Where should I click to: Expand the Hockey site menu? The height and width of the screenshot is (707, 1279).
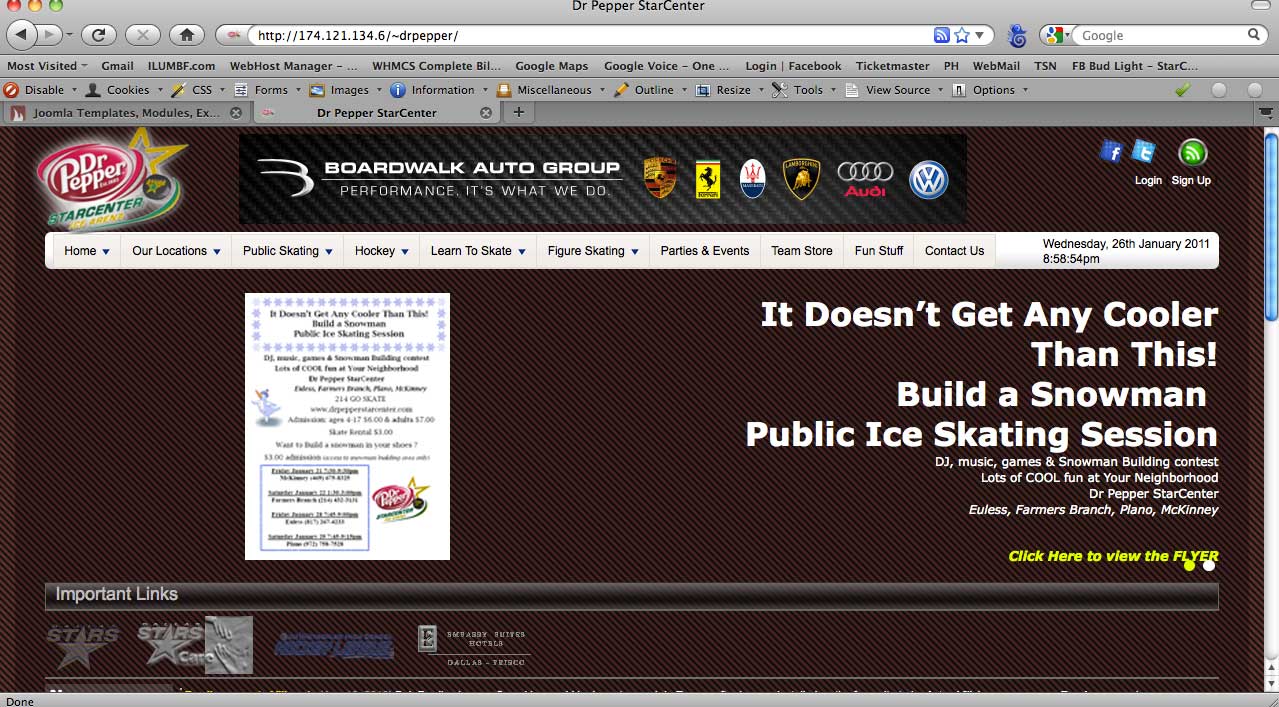382,251
